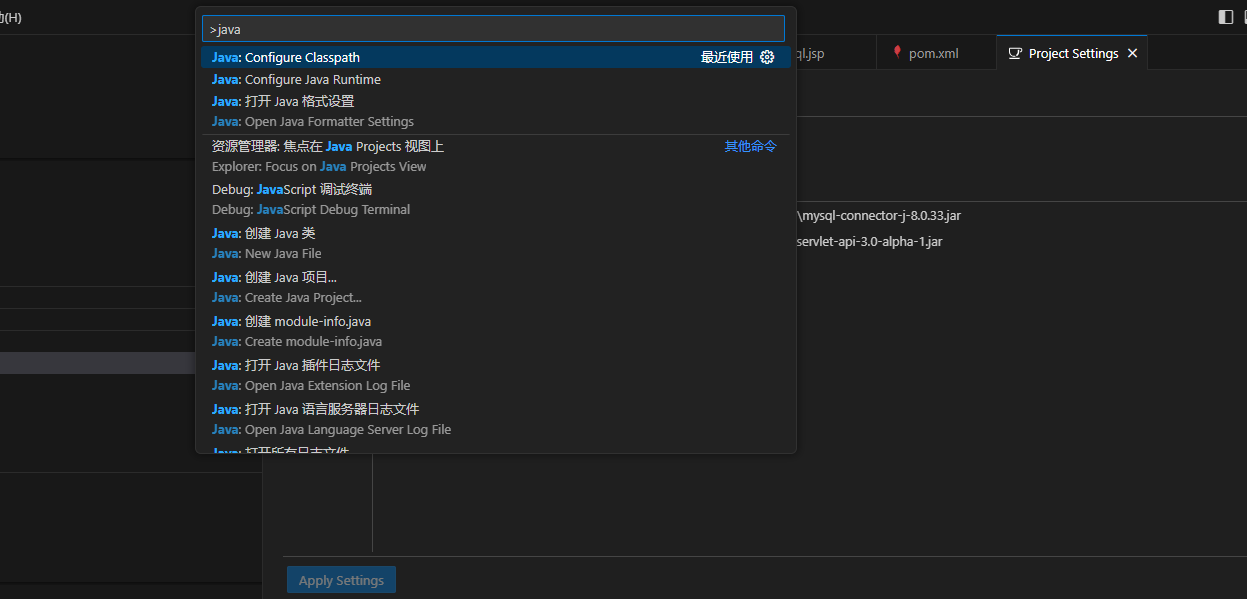Pick 'Java: 打开 Java 语言服务器日志文件' command
The height and width of the screenshot is (599, 1247).
pos(495,419)
